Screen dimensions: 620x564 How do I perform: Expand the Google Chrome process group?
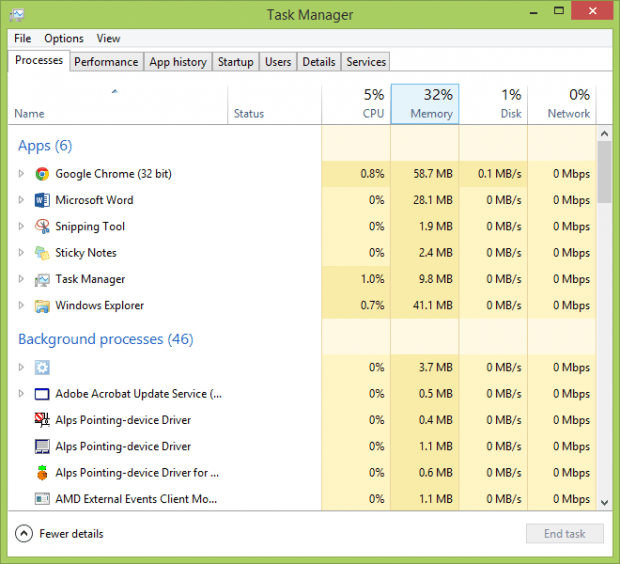tap(21, 174)
